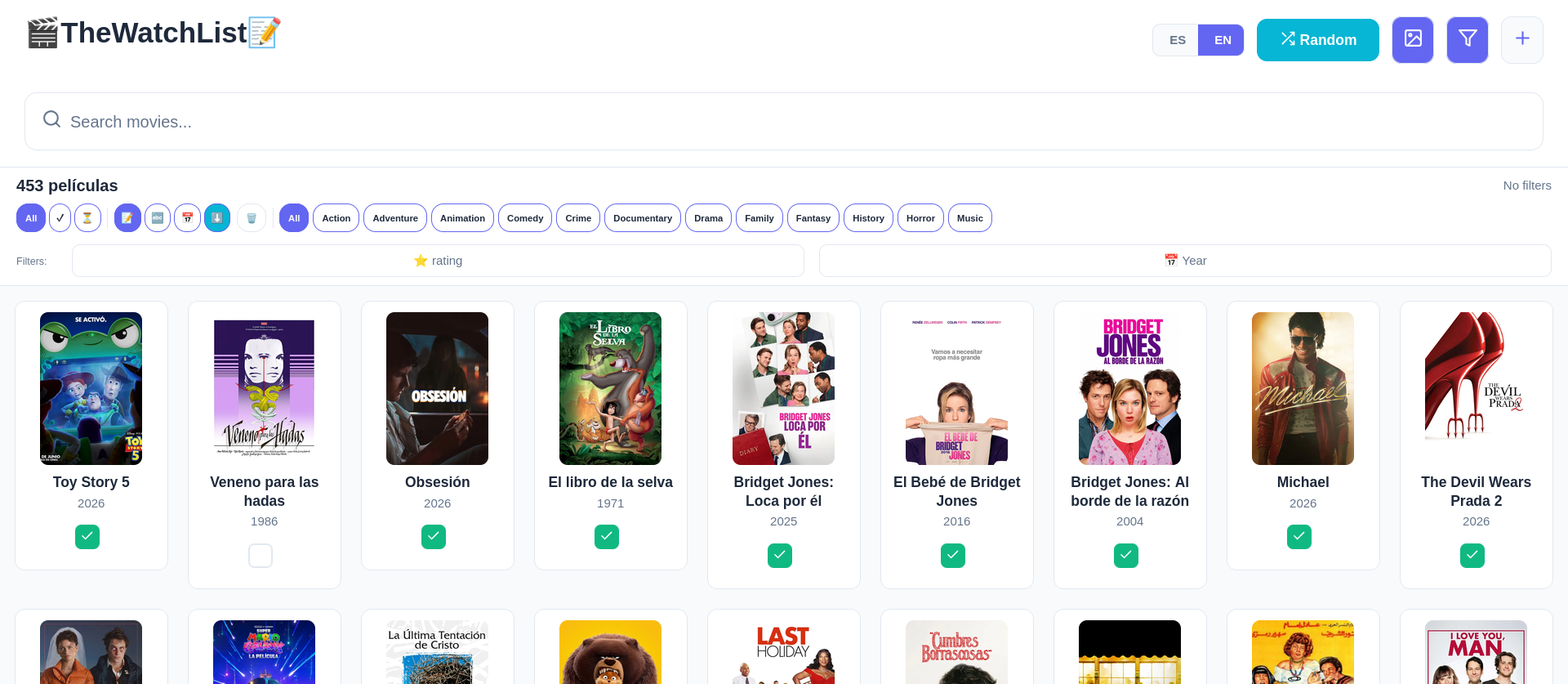This screenshot has width=1568, height=684.
Task: Select the checkmark watched filter
Action: coord(60,218)
